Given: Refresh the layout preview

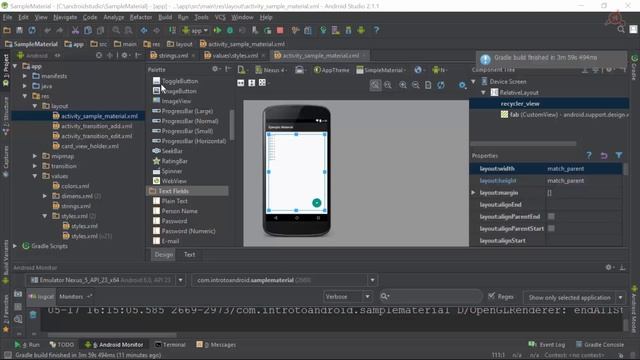Looking at the screenshot, I should click(x=441, y=85).
